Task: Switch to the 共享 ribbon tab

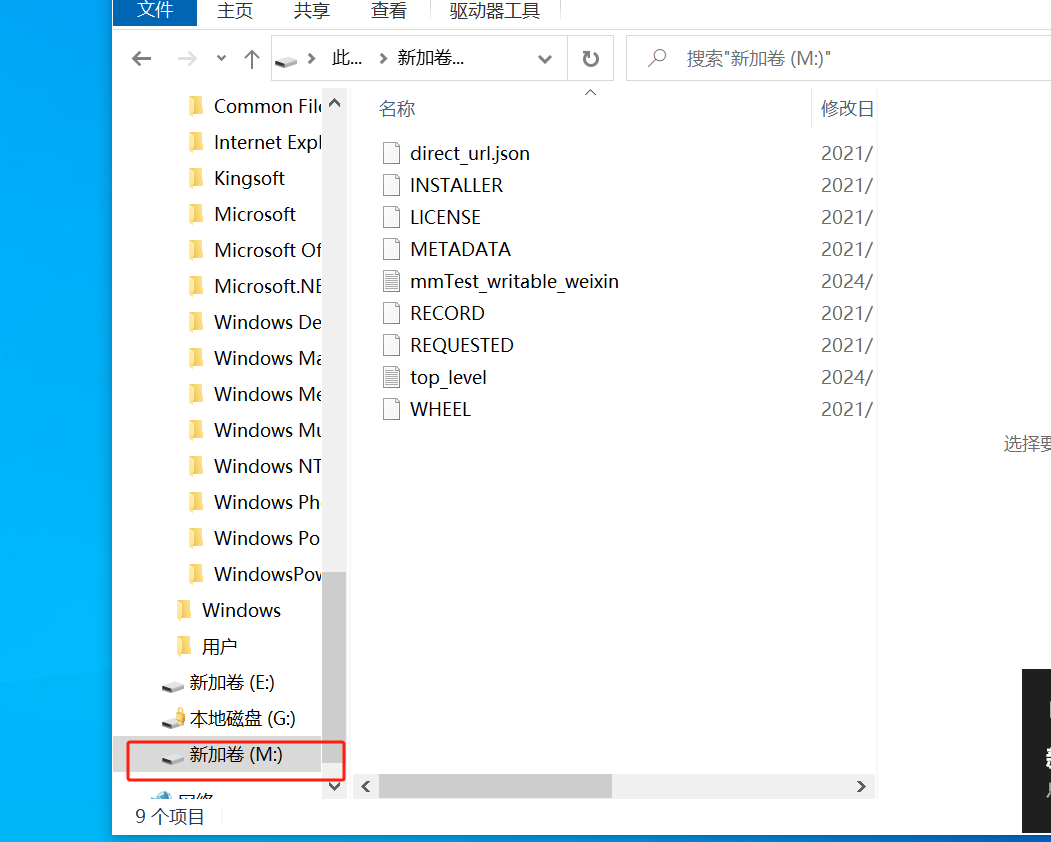Action: tap(311, 11)
